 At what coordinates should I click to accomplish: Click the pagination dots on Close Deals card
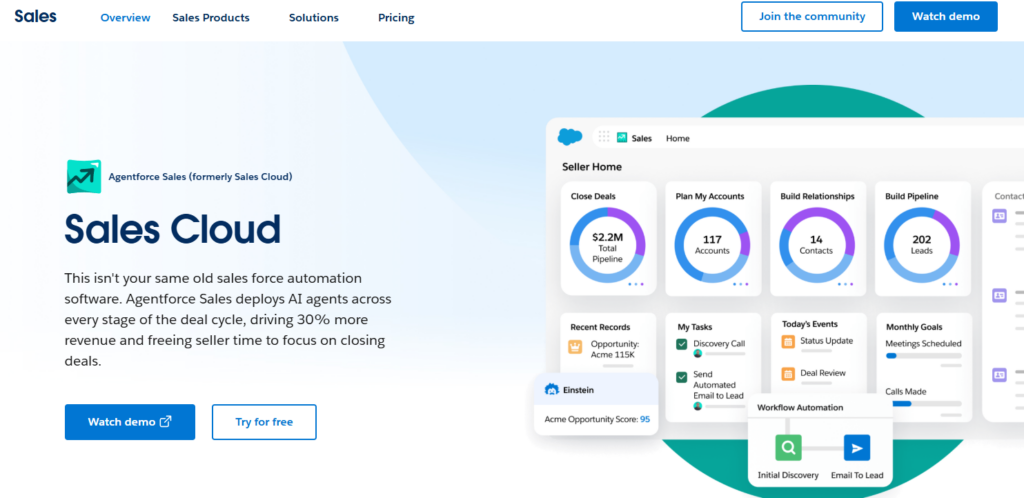(x=635, y=284)
